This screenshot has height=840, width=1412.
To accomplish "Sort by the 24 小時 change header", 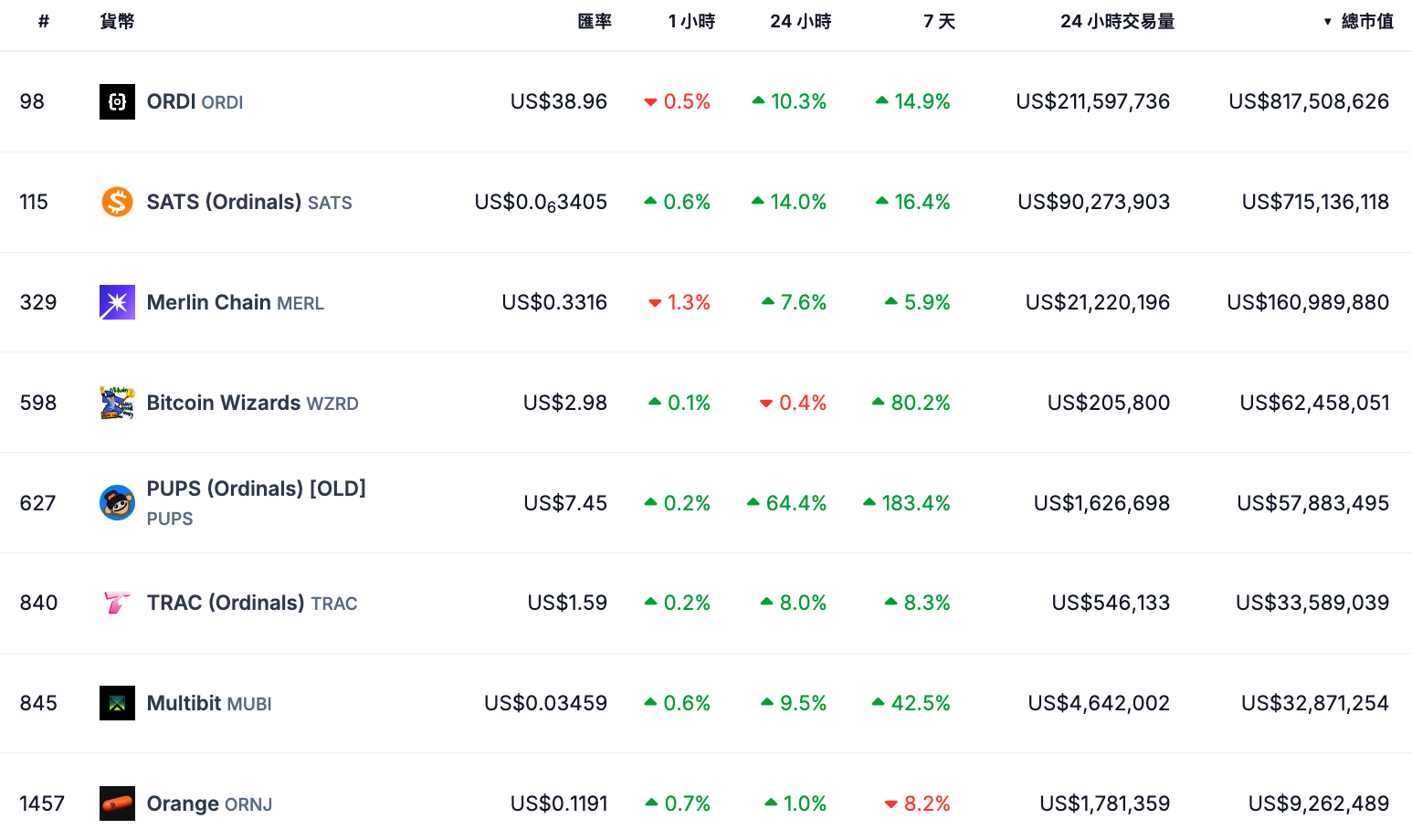I will 800,22.
